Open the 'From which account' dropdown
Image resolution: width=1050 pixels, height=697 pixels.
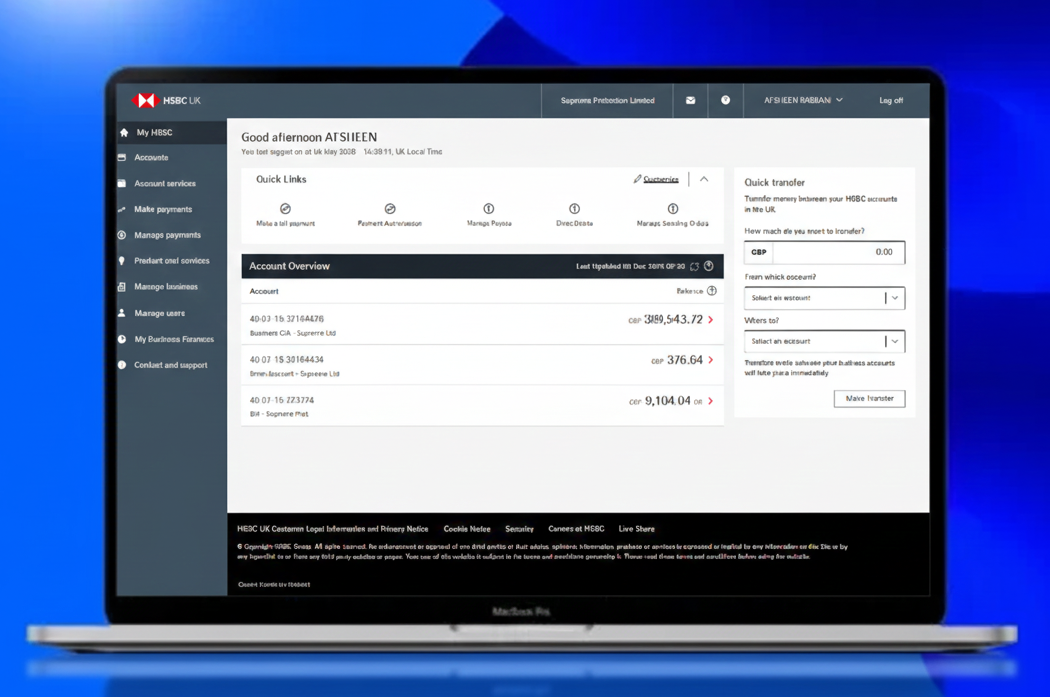(824, 298)
